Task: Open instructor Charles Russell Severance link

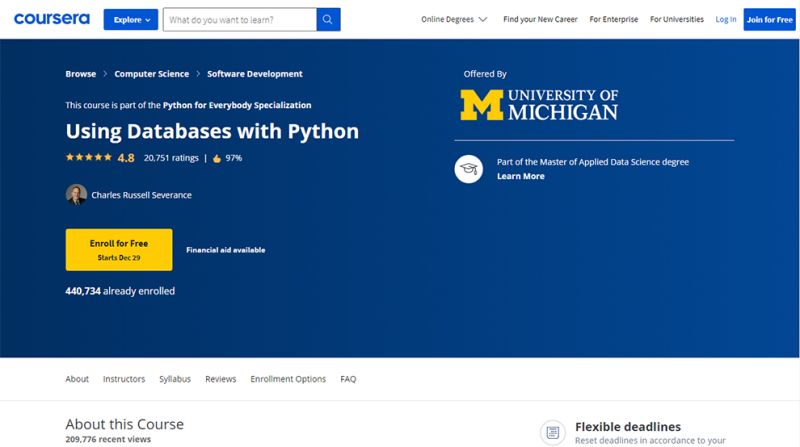Action: click(x=141, y=195)
